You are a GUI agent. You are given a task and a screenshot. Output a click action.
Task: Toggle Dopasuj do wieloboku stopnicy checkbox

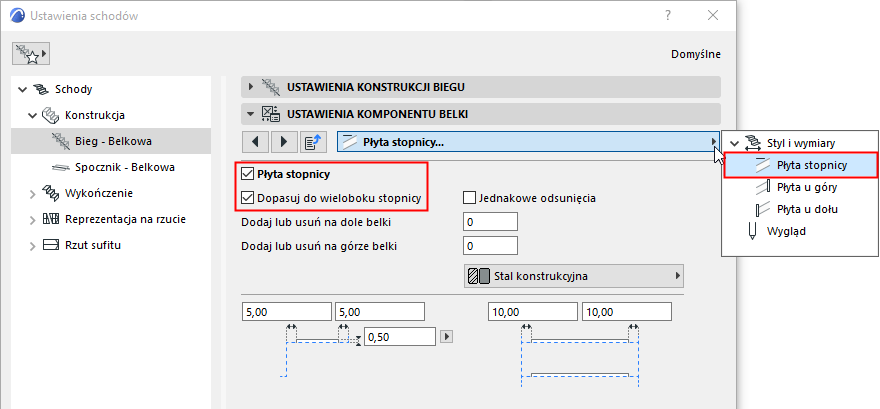[x=247, y=197]
